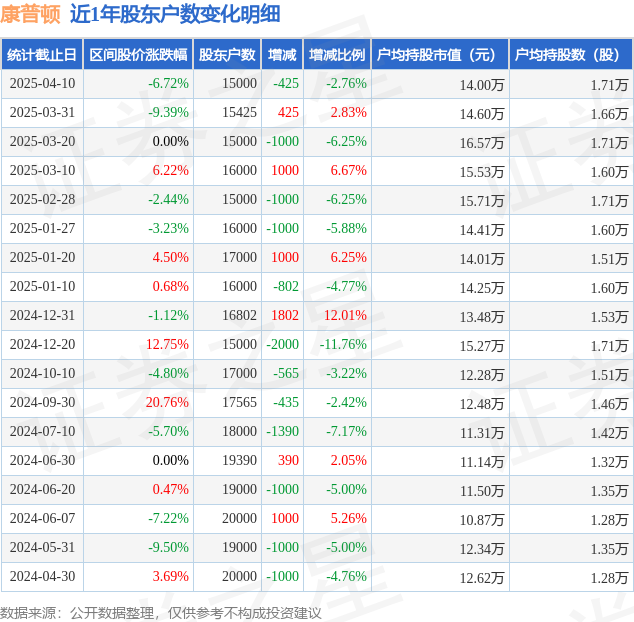Click the -7.17% change ratio
The image size is (634, 622).
[x=347, y=431]
